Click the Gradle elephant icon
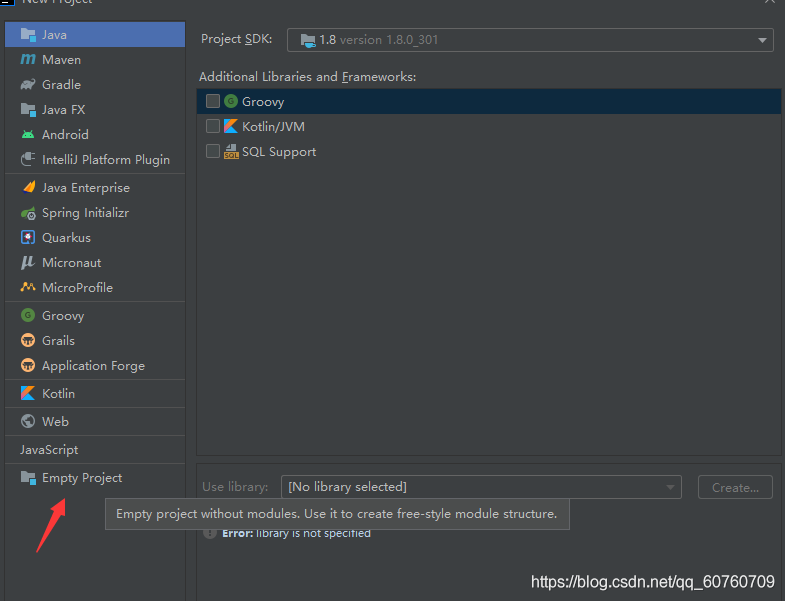The width and height of the screenshot is (785, 601). click(28, 84)
